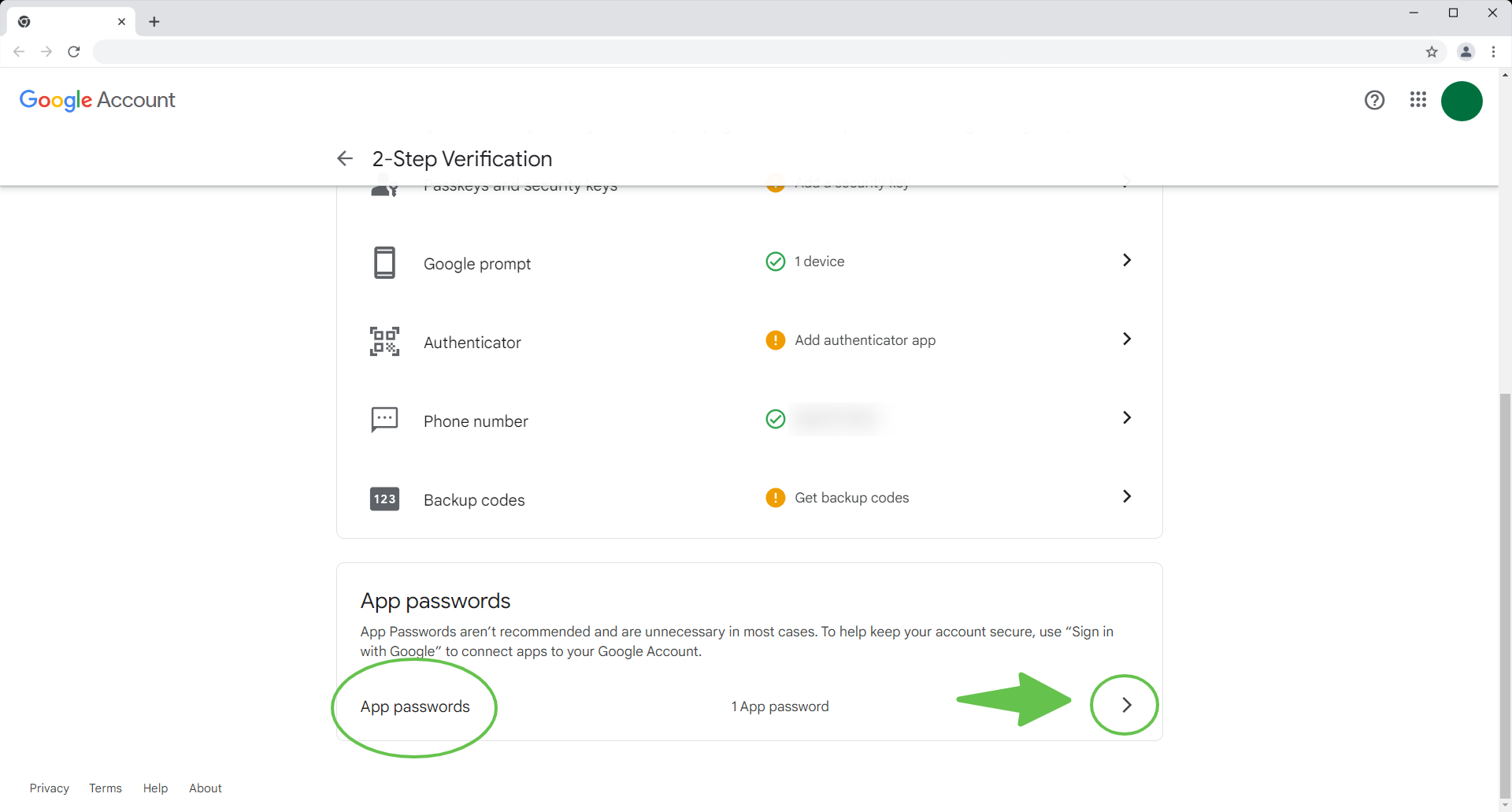Click the Phone number message icon
The width and height of the screenshot is (1512, 812).
384,420
